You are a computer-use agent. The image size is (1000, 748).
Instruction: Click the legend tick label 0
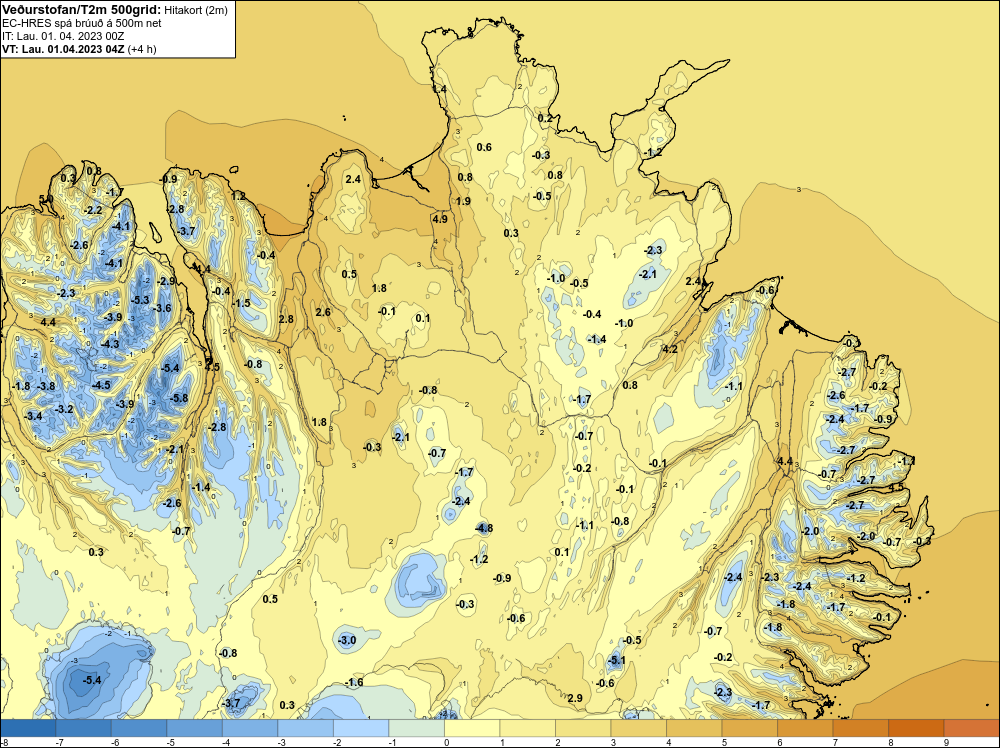click(446, 742)
